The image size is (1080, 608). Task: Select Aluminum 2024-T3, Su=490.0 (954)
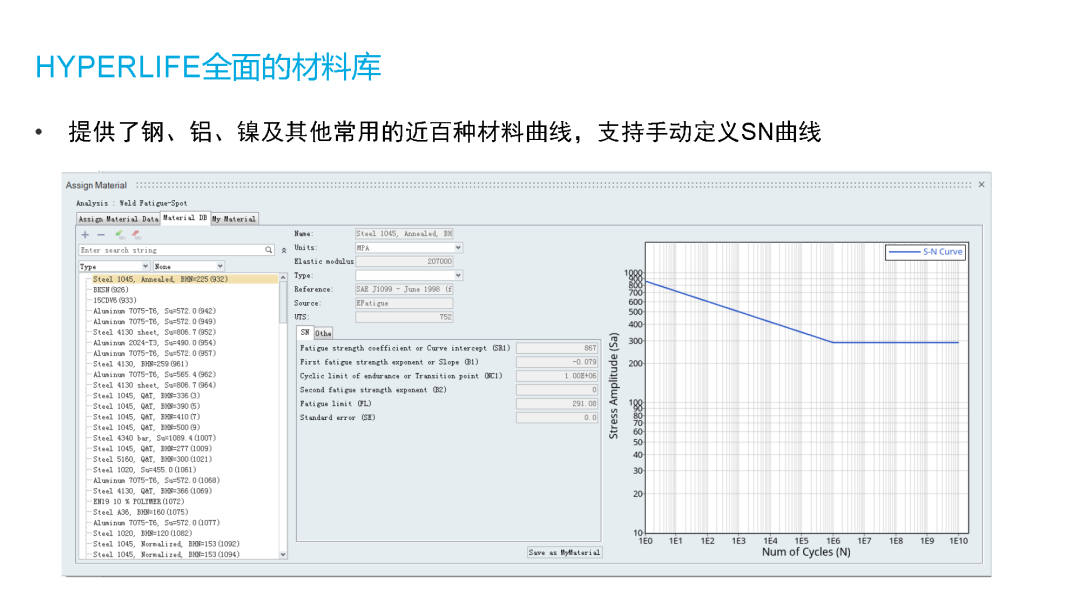click(154, 343)
